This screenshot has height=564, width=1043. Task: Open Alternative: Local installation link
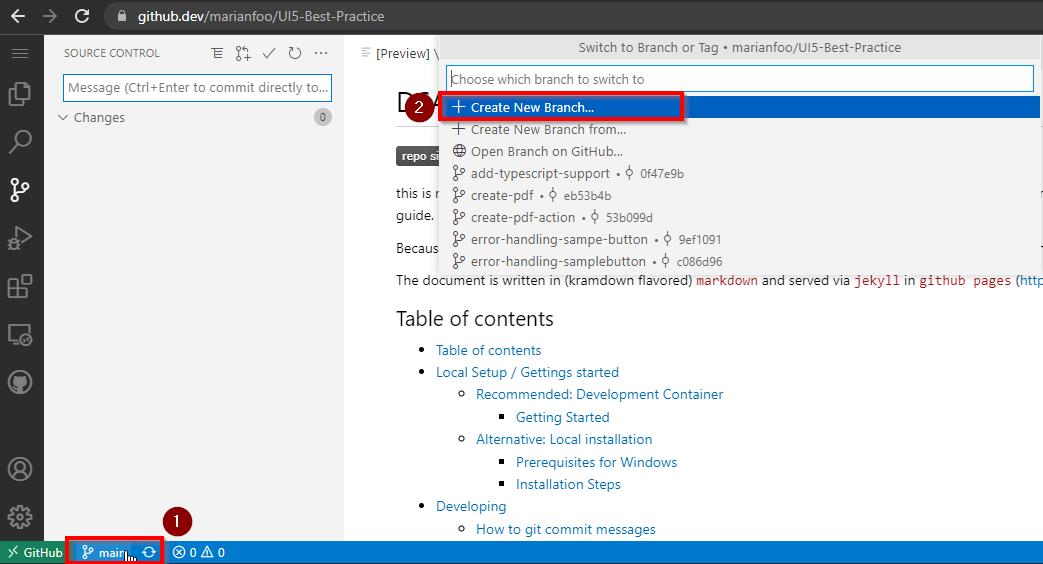[x=563, y=439]
